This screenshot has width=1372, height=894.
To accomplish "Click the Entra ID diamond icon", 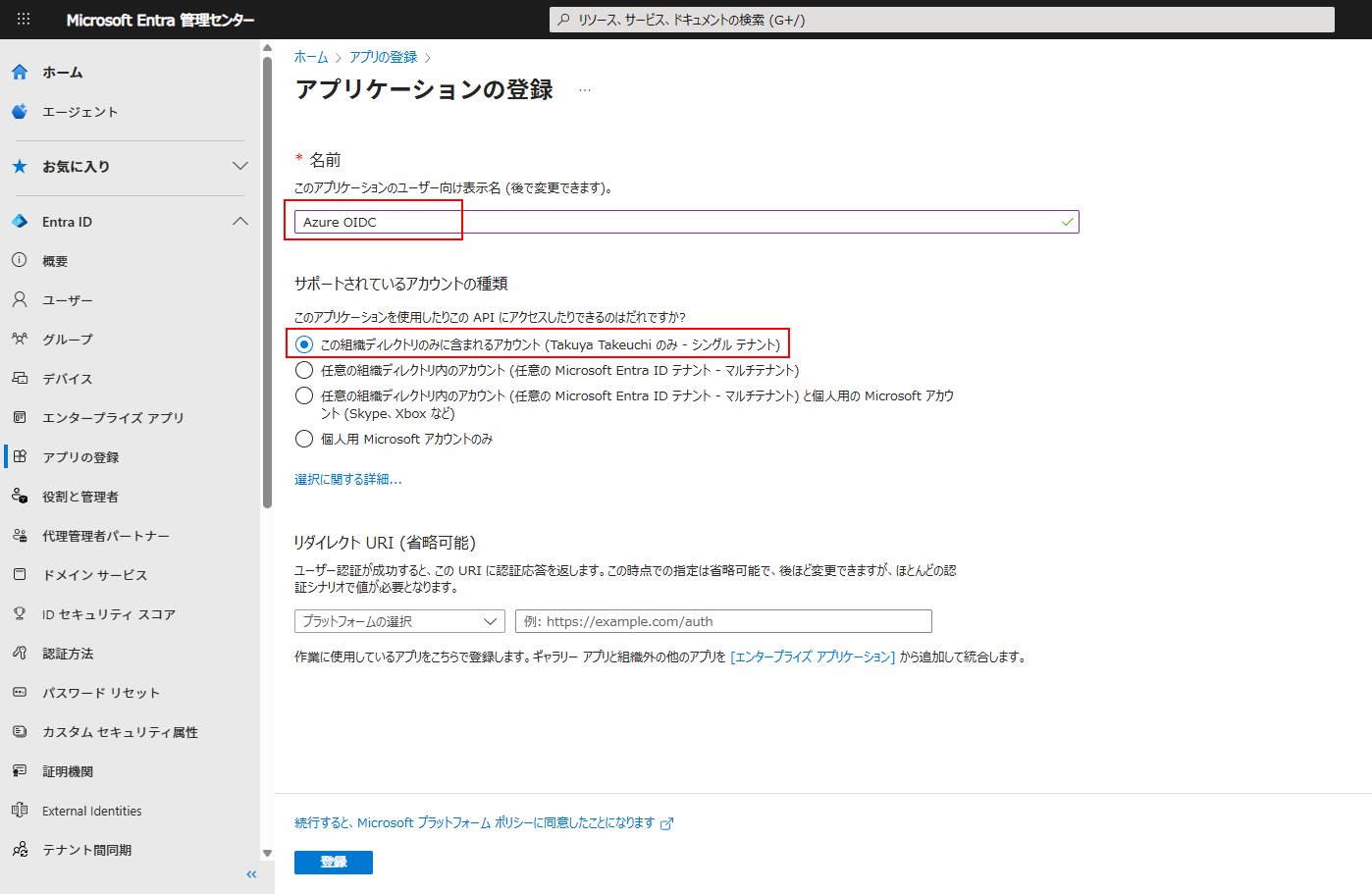I will pos(20,222).
